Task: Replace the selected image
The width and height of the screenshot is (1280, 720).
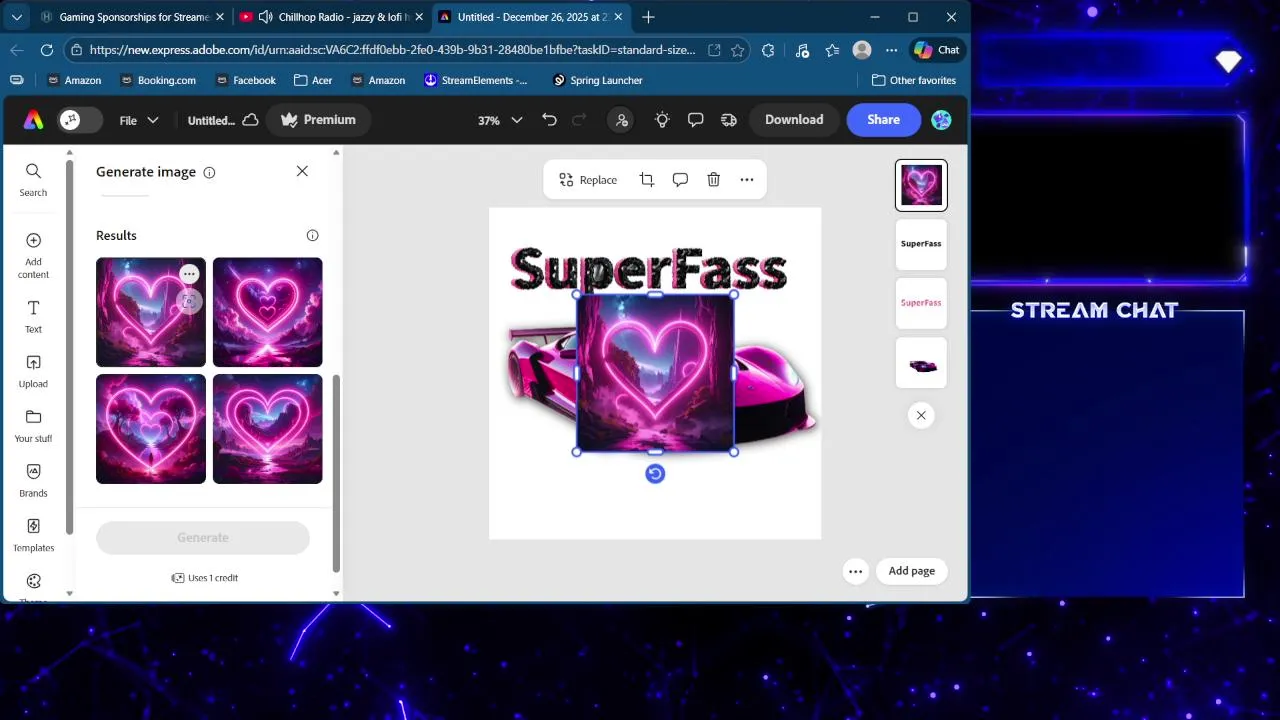Action: click(x=588, y=180)
